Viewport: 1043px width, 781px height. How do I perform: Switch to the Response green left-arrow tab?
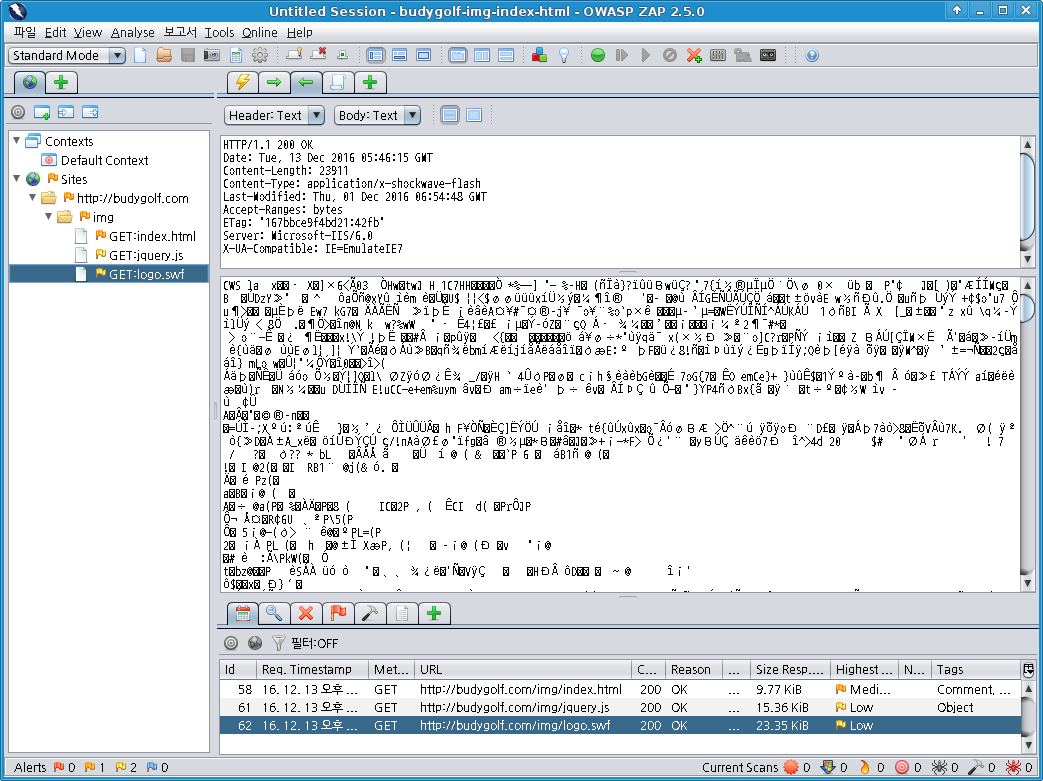(306, 82)
